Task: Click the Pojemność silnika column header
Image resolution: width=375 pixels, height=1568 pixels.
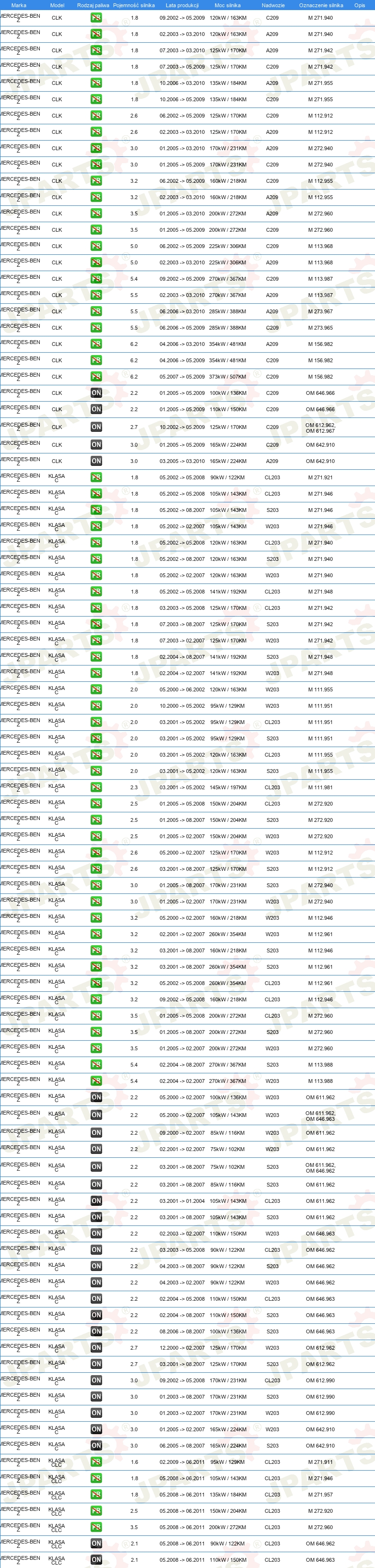Action: pyautogui.click(x=134, y=5)
